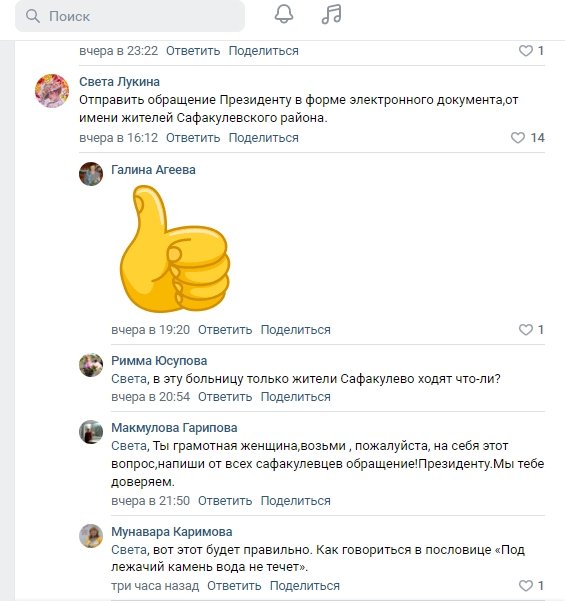Open the music note icon
565x601 pixels.
(x=331, y=15)
